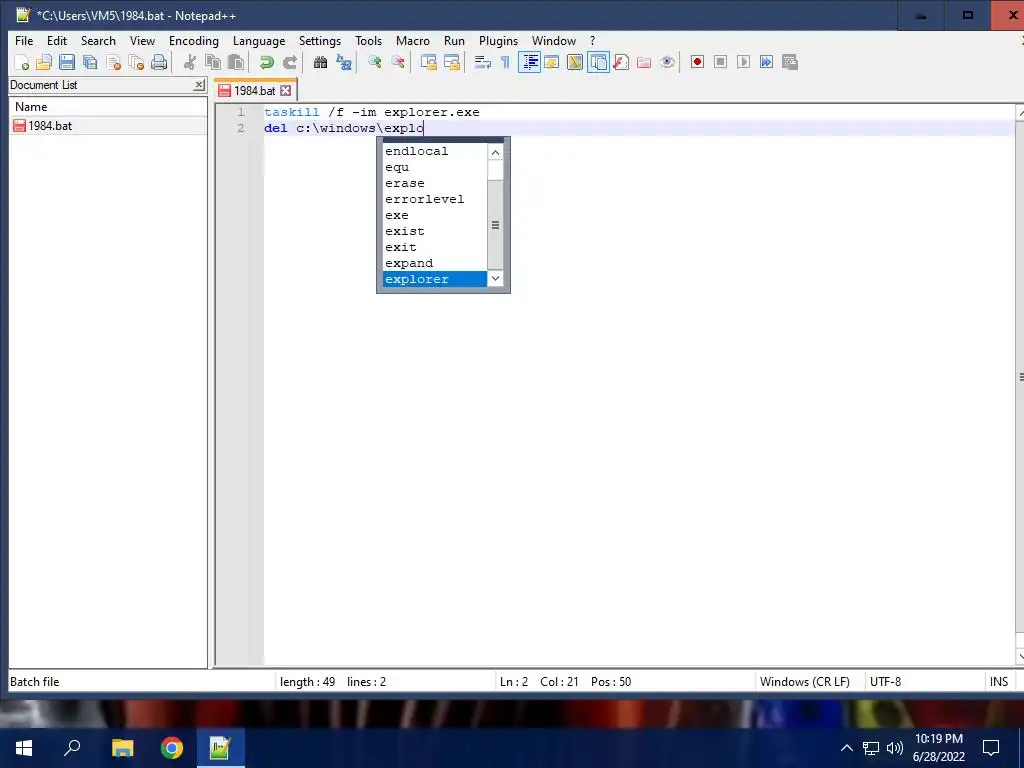1024x768 pixels.
Task: Toggle the INS insert mode indicator
Action: click(x=999, y=682)
